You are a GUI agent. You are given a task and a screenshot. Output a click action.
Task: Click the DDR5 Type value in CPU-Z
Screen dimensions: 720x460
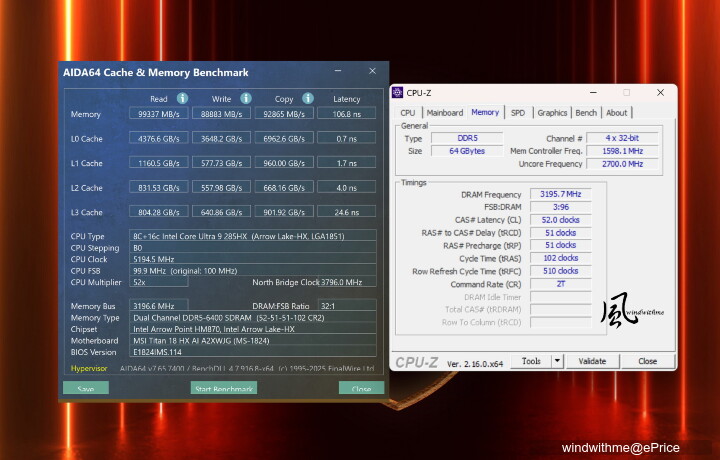click(467, 138)
